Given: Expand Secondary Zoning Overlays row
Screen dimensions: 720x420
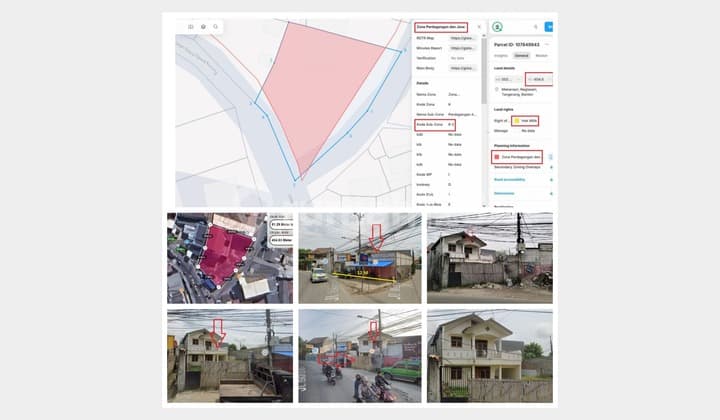Looking at the screenshot, I should (550, 167).
